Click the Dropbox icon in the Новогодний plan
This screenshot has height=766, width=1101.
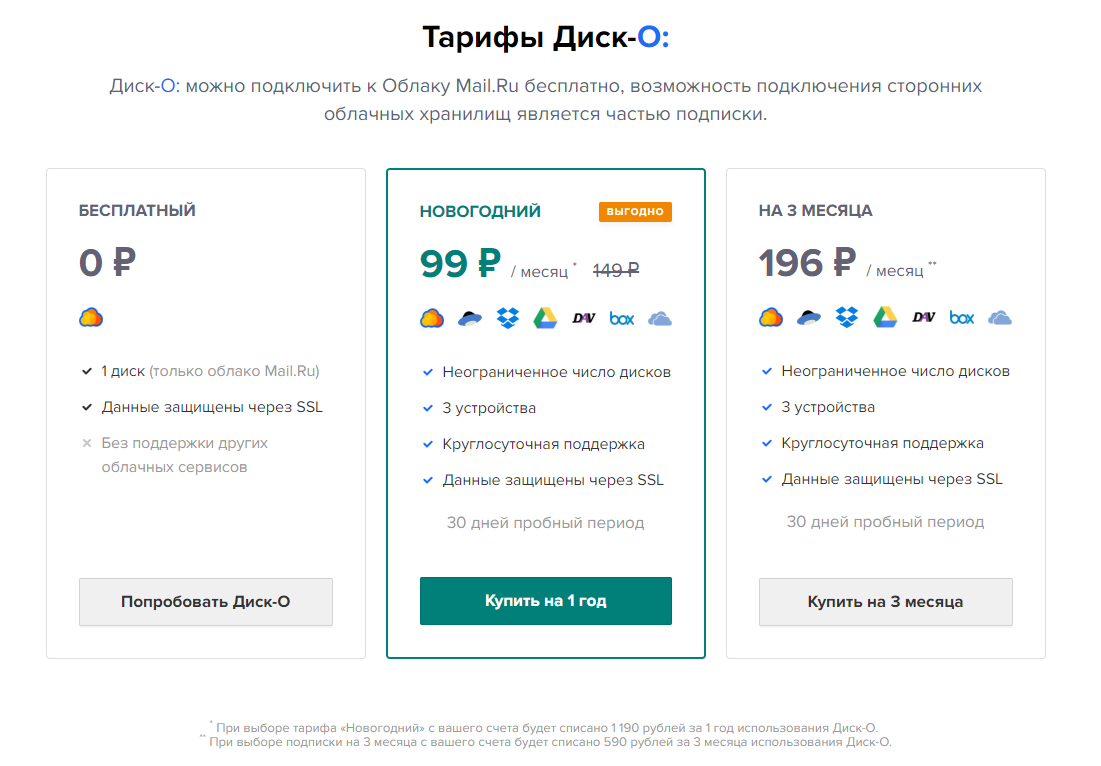tap(508, 319)
